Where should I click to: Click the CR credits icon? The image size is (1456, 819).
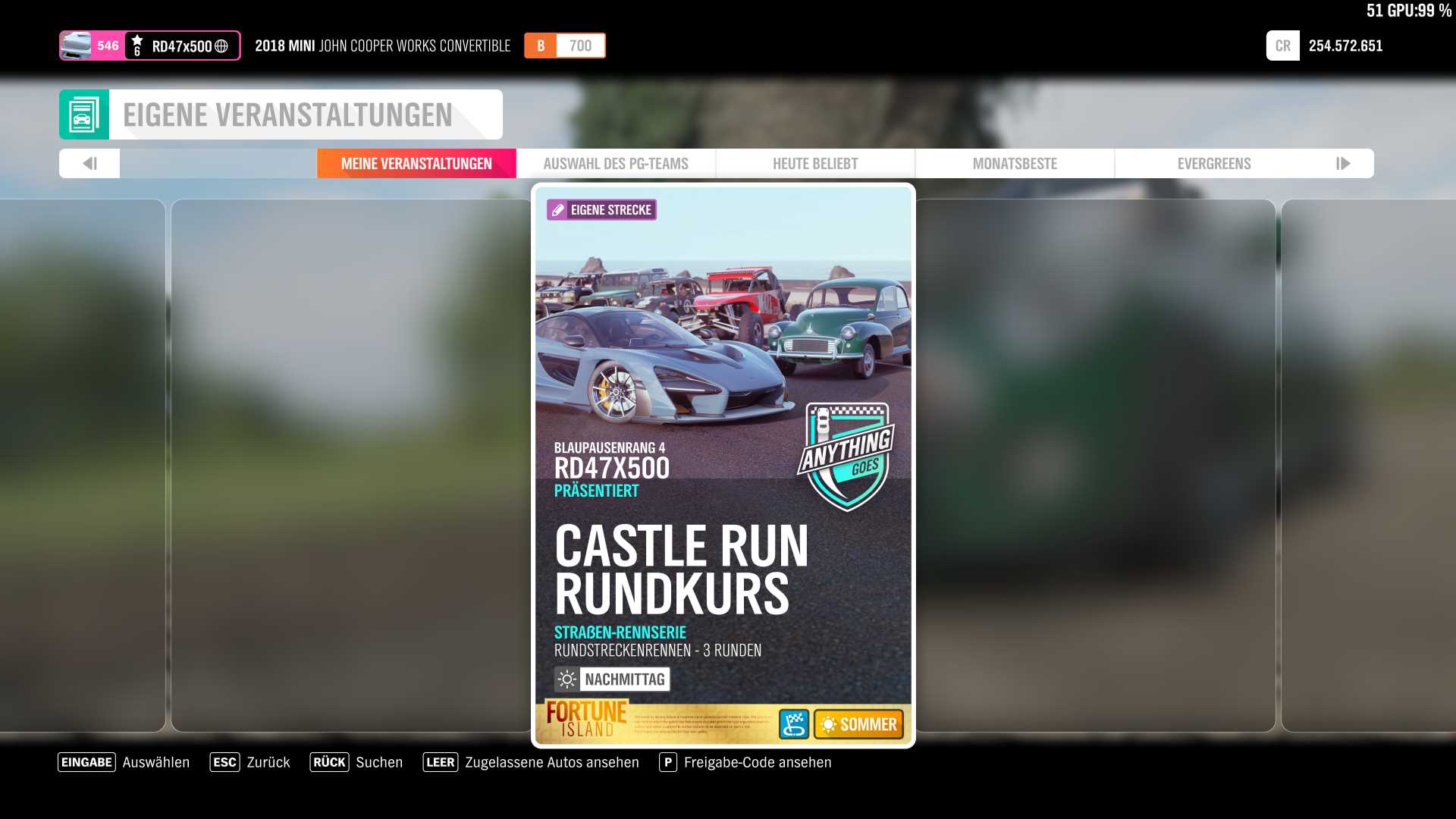point(1282,46)
